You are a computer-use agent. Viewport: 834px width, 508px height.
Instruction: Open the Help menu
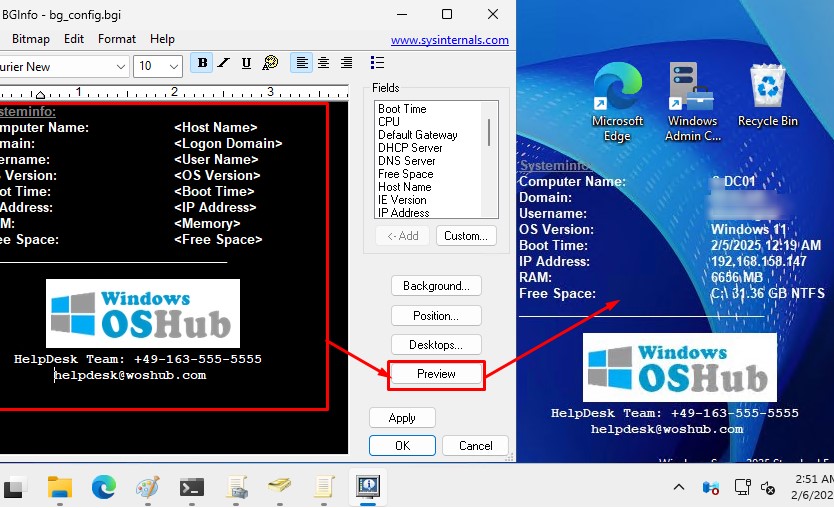click(162, 39)
